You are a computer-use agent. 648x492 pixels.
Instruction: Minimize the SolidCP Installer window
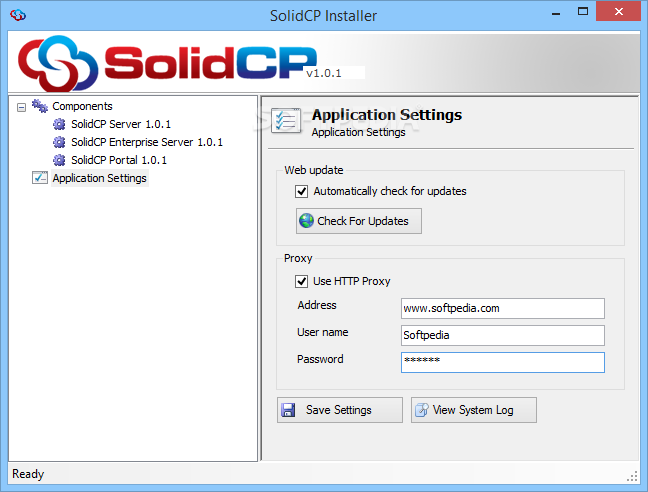click(x=556, y=14)
